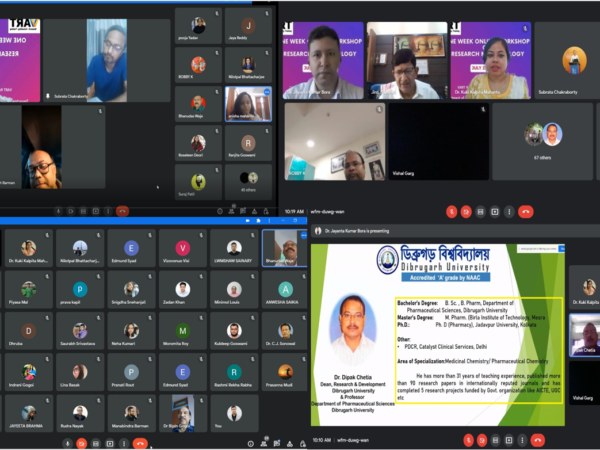Toggle captions in the 10:19 AM call

coord(480,212)
